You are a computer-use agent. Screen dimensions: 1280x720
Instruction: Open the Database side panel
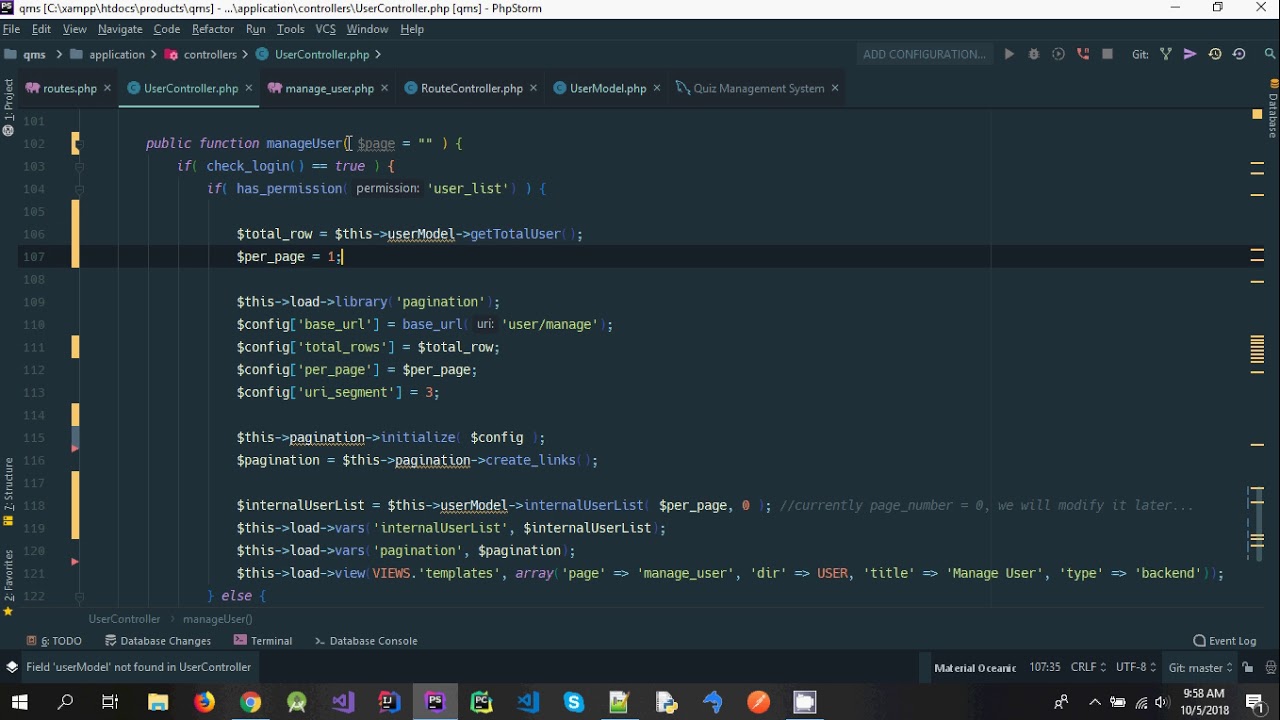1272,110
